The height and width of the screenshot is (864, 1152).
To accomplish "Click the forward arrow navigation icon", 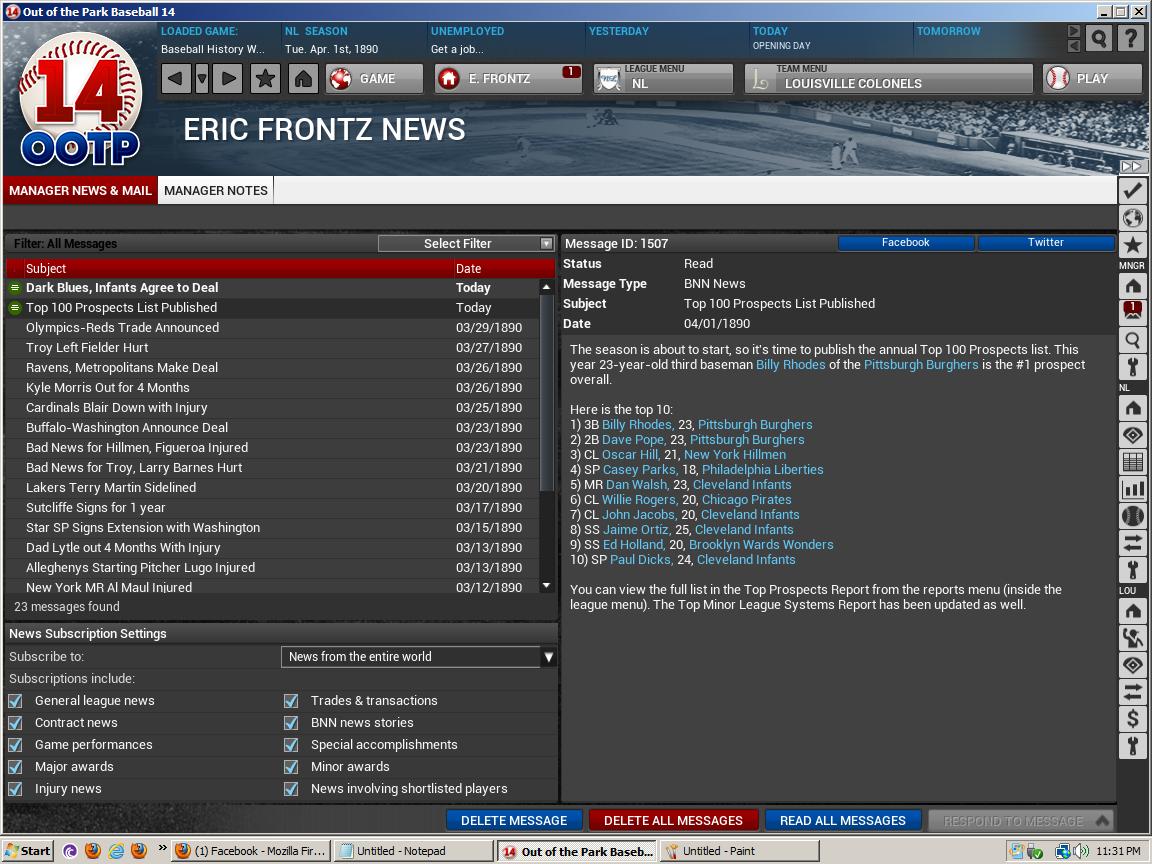I will pyautogui.click(x=229, y=79).
